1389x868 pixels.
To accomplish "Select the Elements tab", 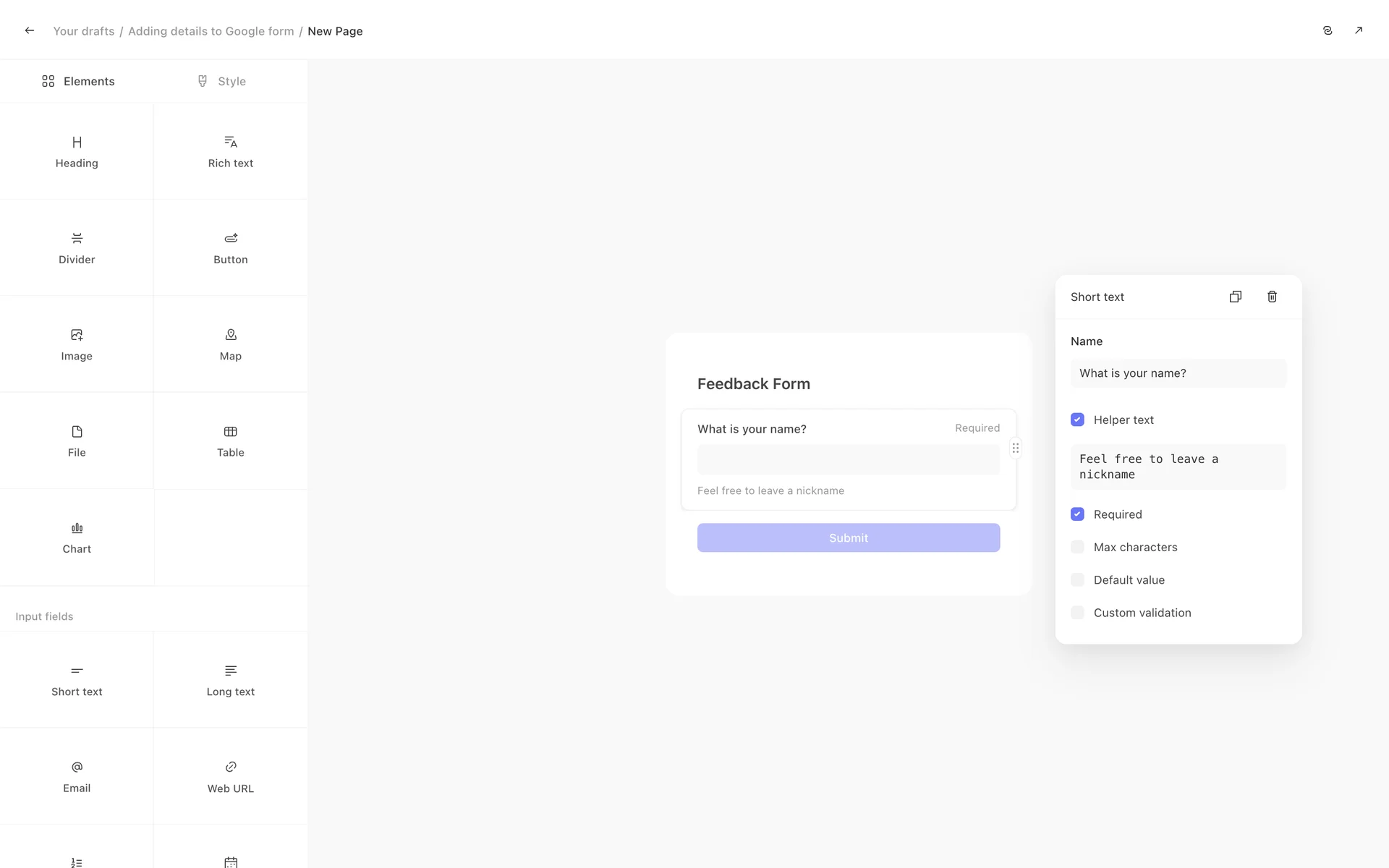I will tap(78, 81).
